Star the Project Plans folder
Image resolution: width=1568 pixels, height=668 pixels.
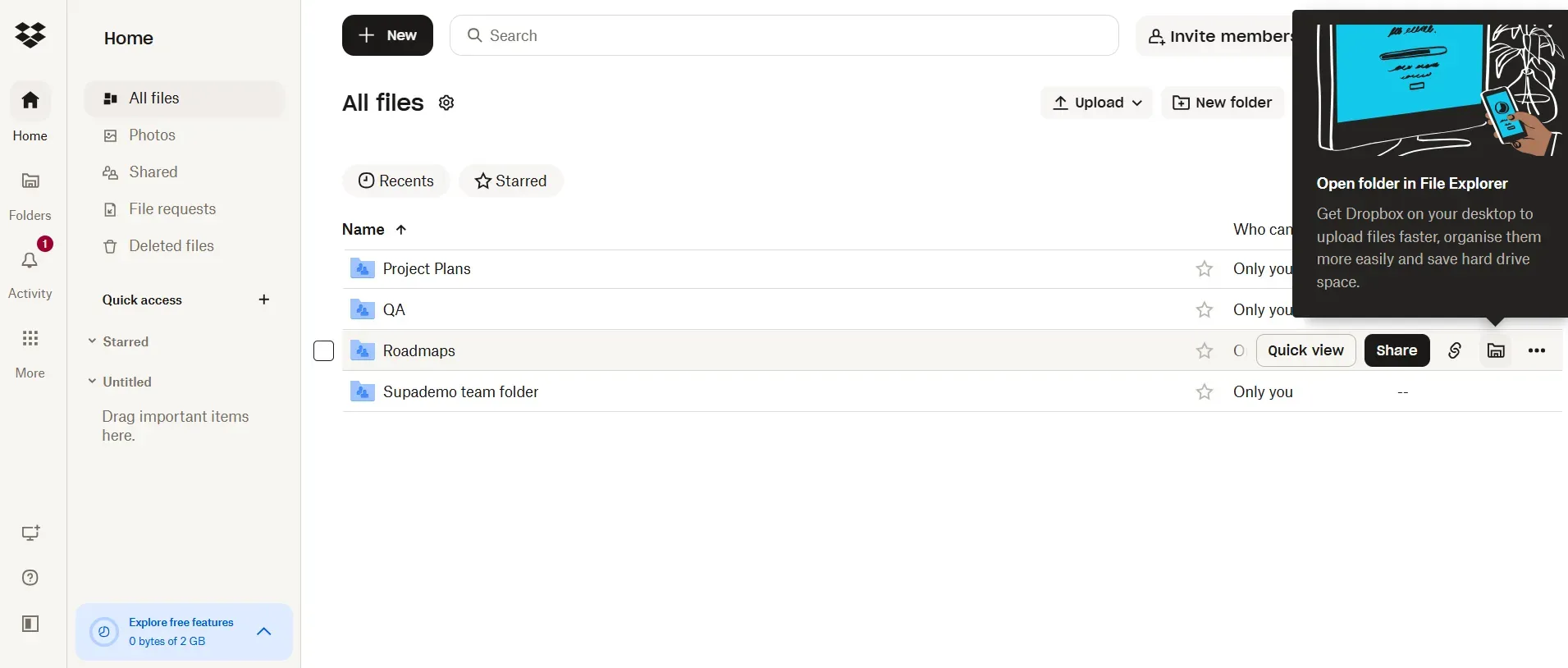point(1203,269)
